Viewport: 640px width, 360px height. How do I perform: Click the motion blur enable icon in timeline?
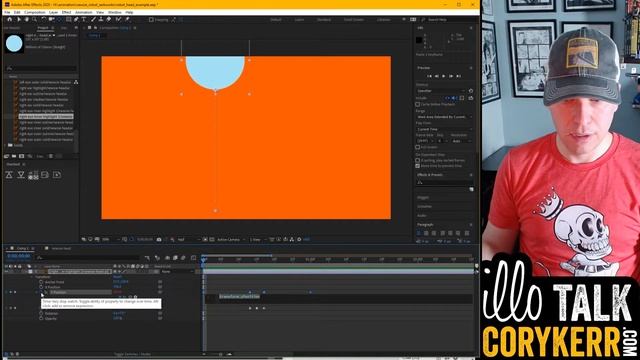[183, 258]
